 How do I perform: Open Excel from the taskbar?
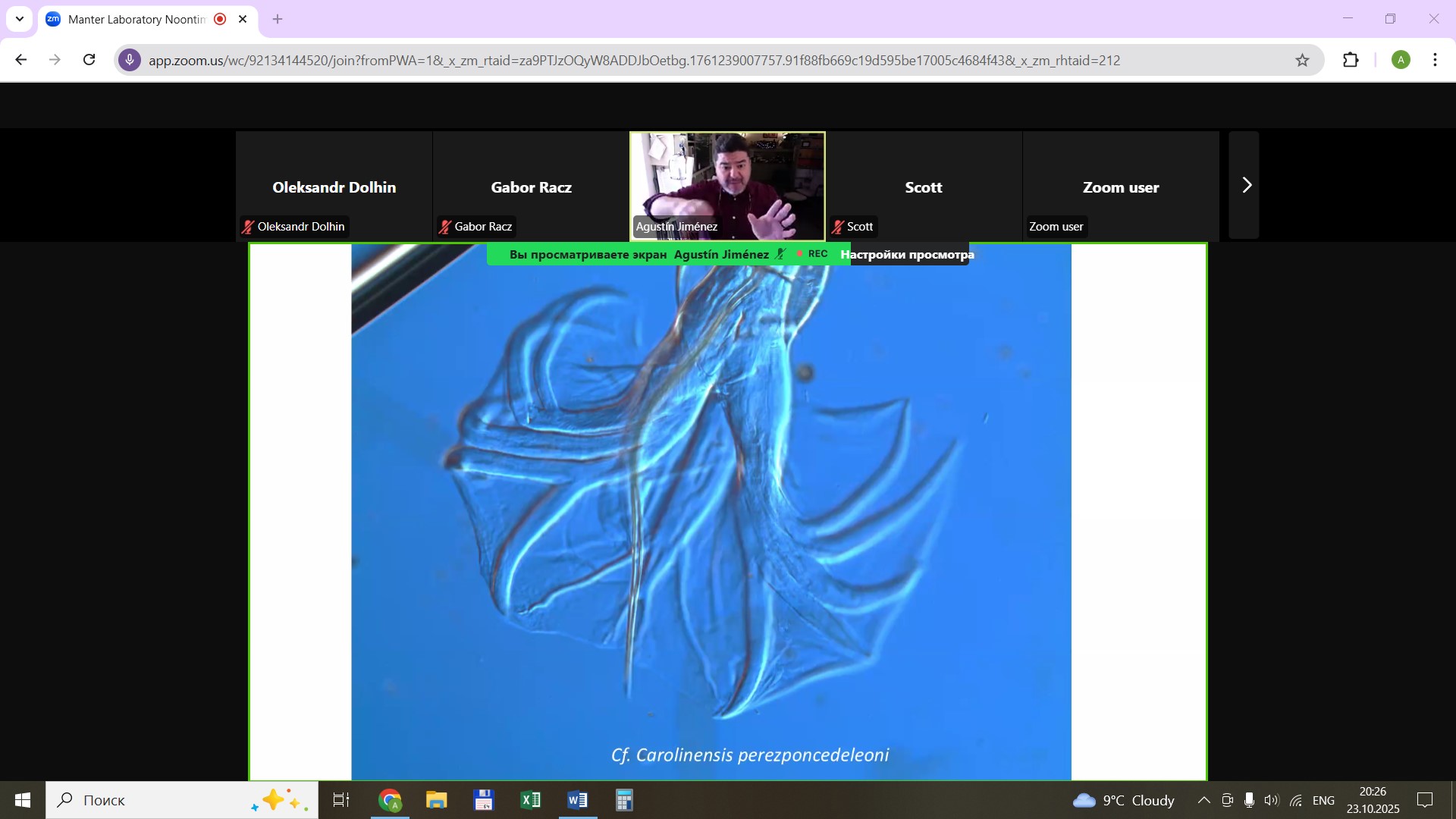(531, 800)
